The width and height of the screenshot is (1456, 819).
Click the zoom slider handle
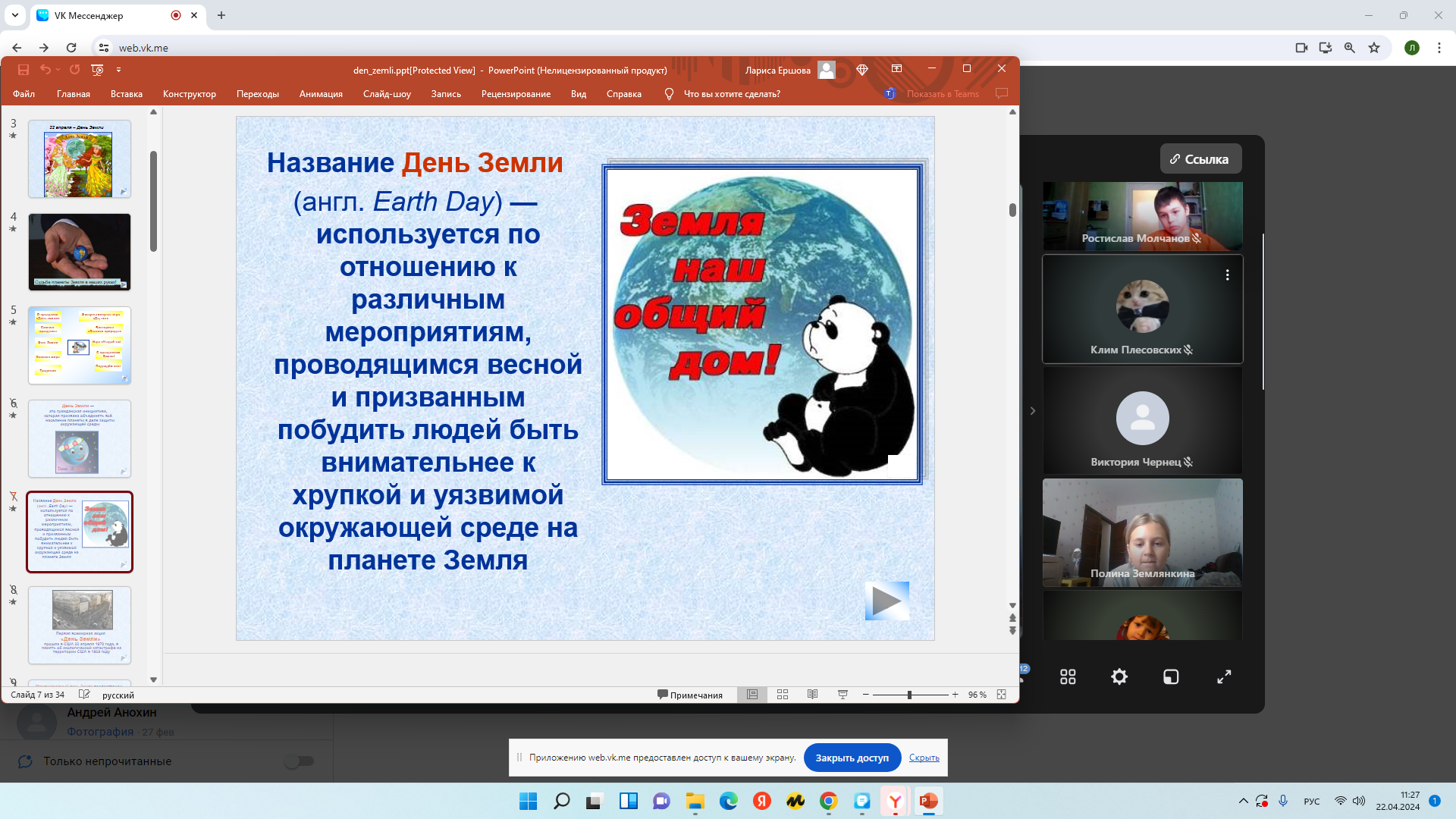click(909, 695)
